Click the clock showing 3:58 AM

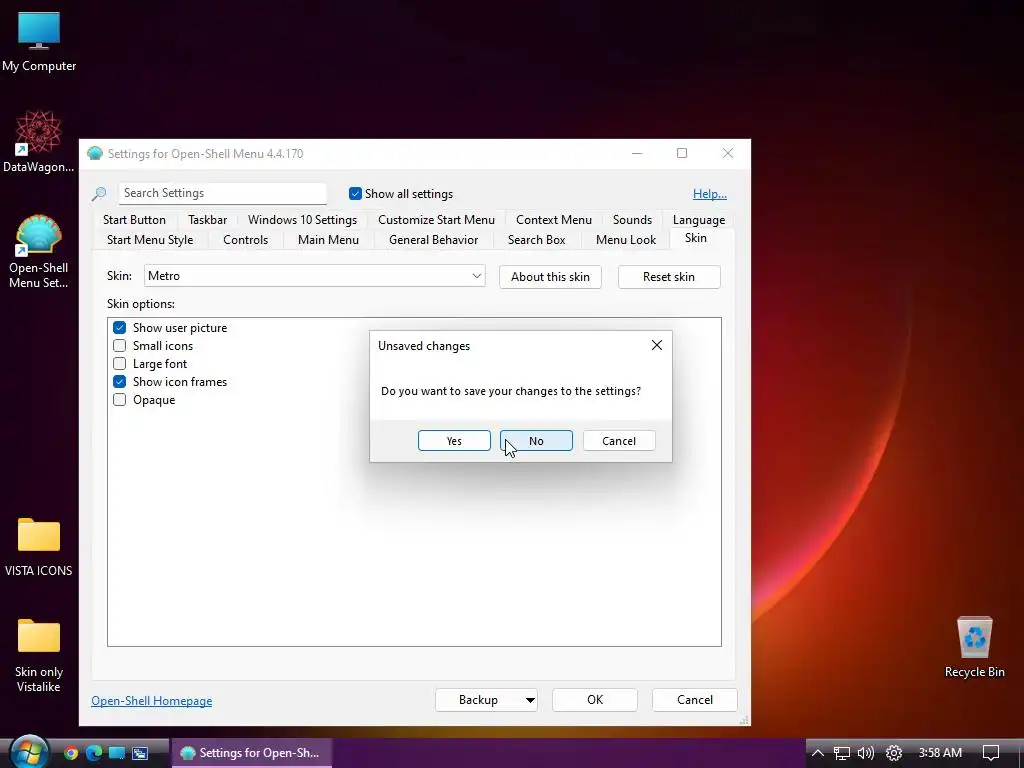click(940, 753)
